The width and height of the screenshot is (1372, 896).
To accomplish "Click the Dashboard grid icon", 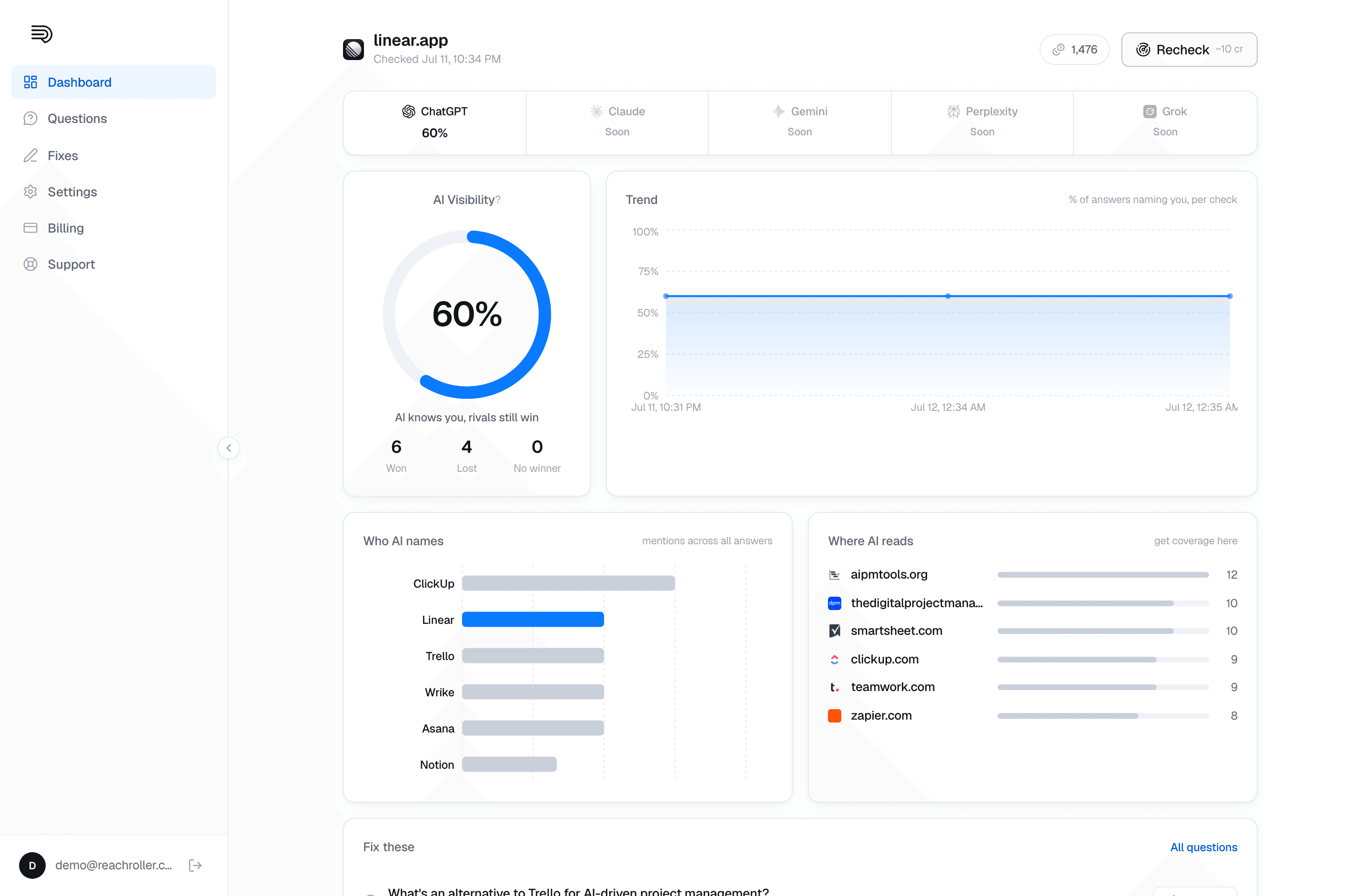I will click(30, 82).
